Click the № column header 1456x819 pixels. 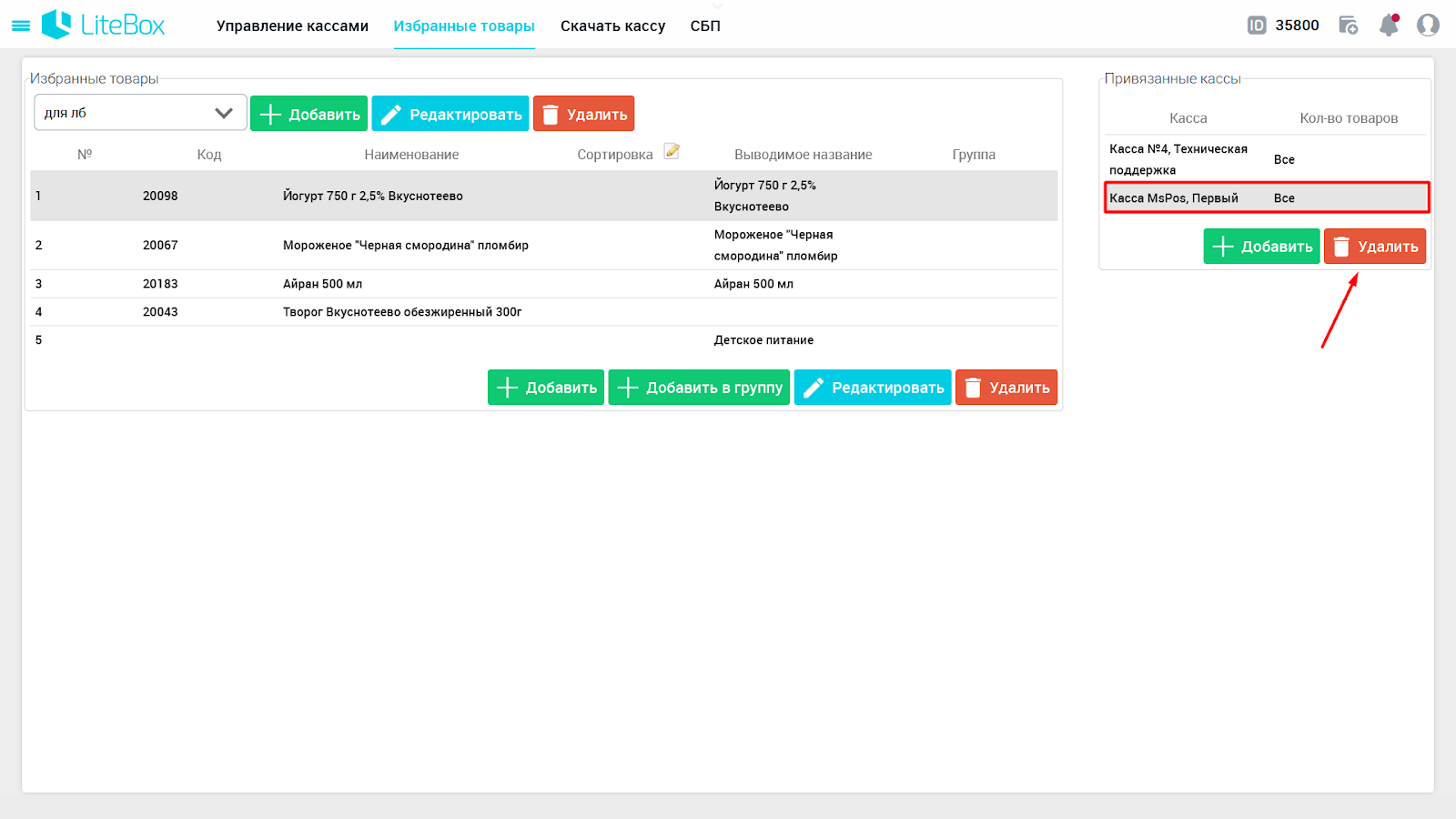(85, 155)
